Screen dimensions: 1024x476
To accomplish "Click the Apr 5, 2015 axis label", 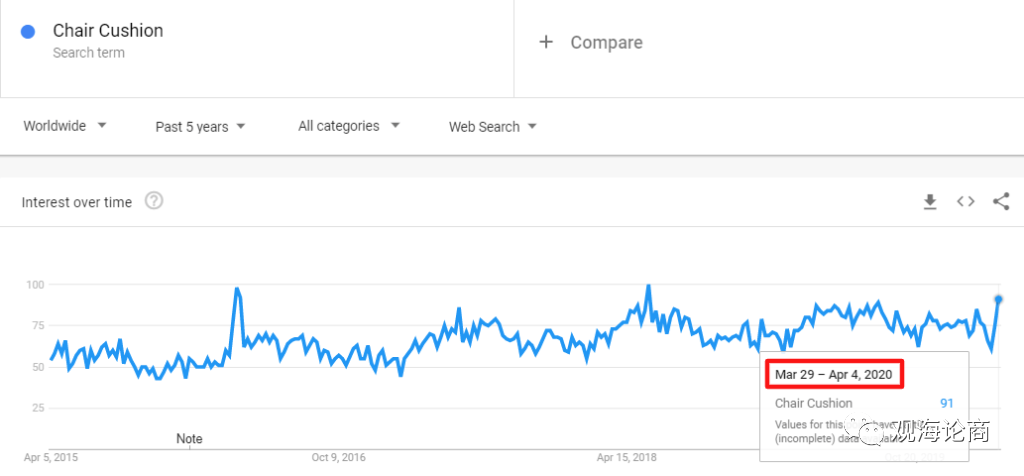I will tap(50, 457).
